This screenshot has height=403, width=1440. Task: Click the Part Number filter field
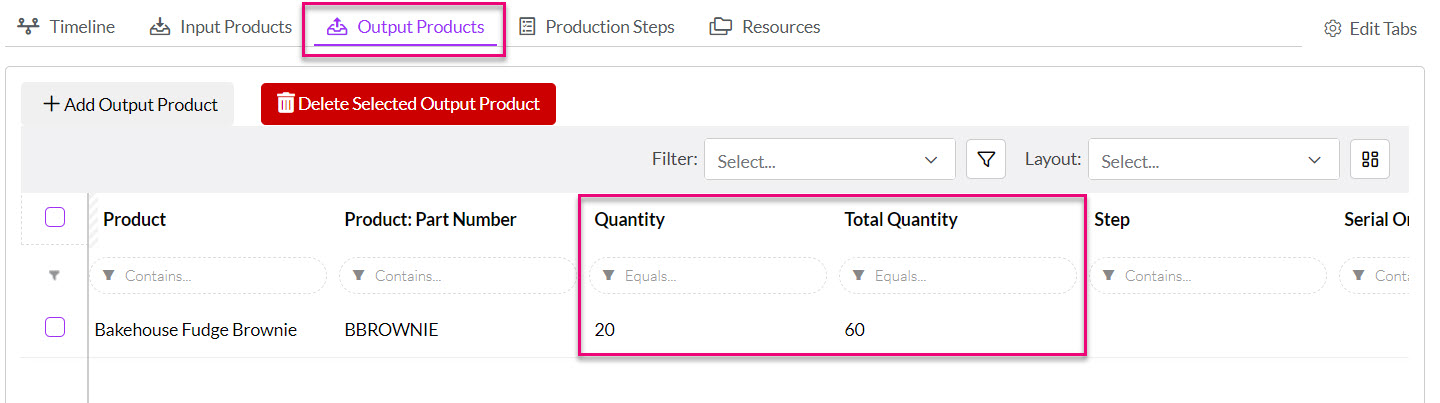458,275
